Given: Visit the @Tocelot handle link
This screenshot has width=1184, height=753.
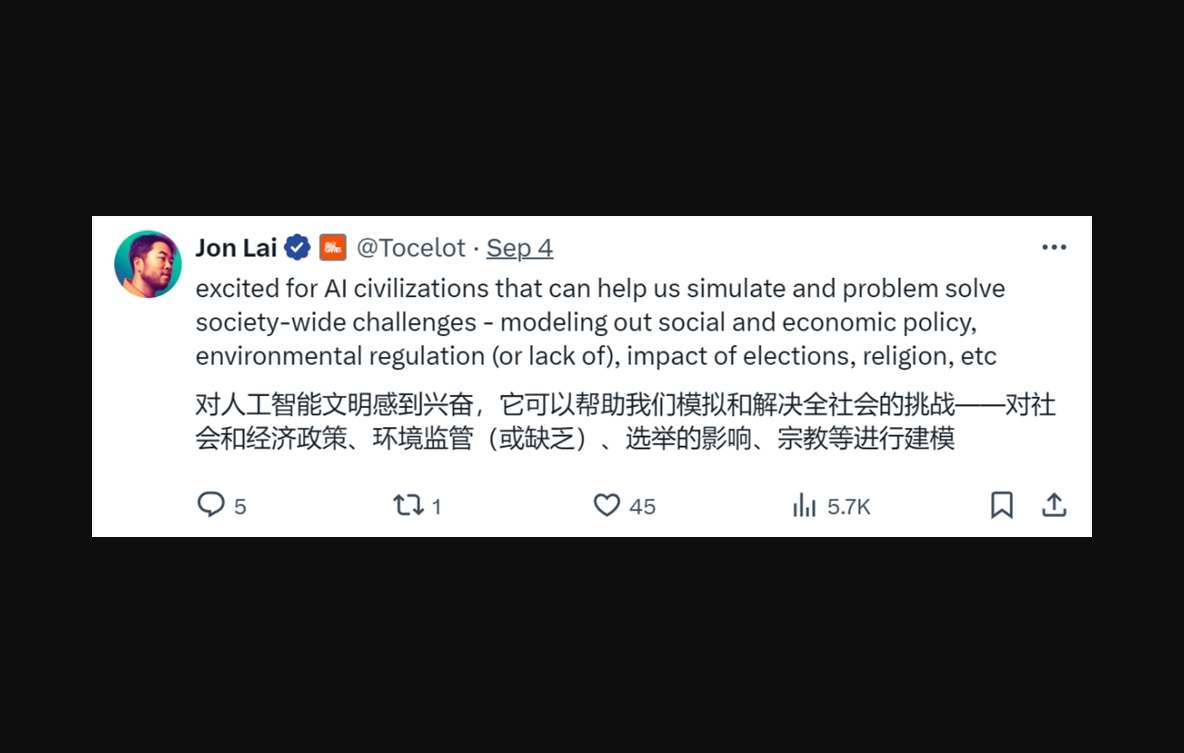Looking at the screenshot, I should pos(411,247).
